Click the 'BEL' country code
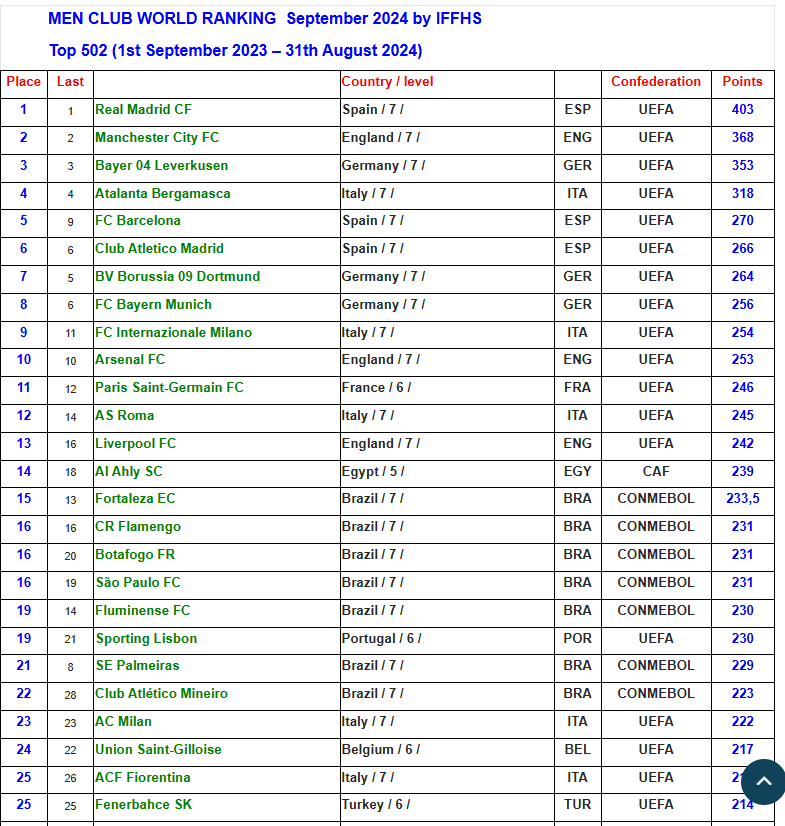Image resolution: width=785 pixels, height=826 pixels. [577, 750]
